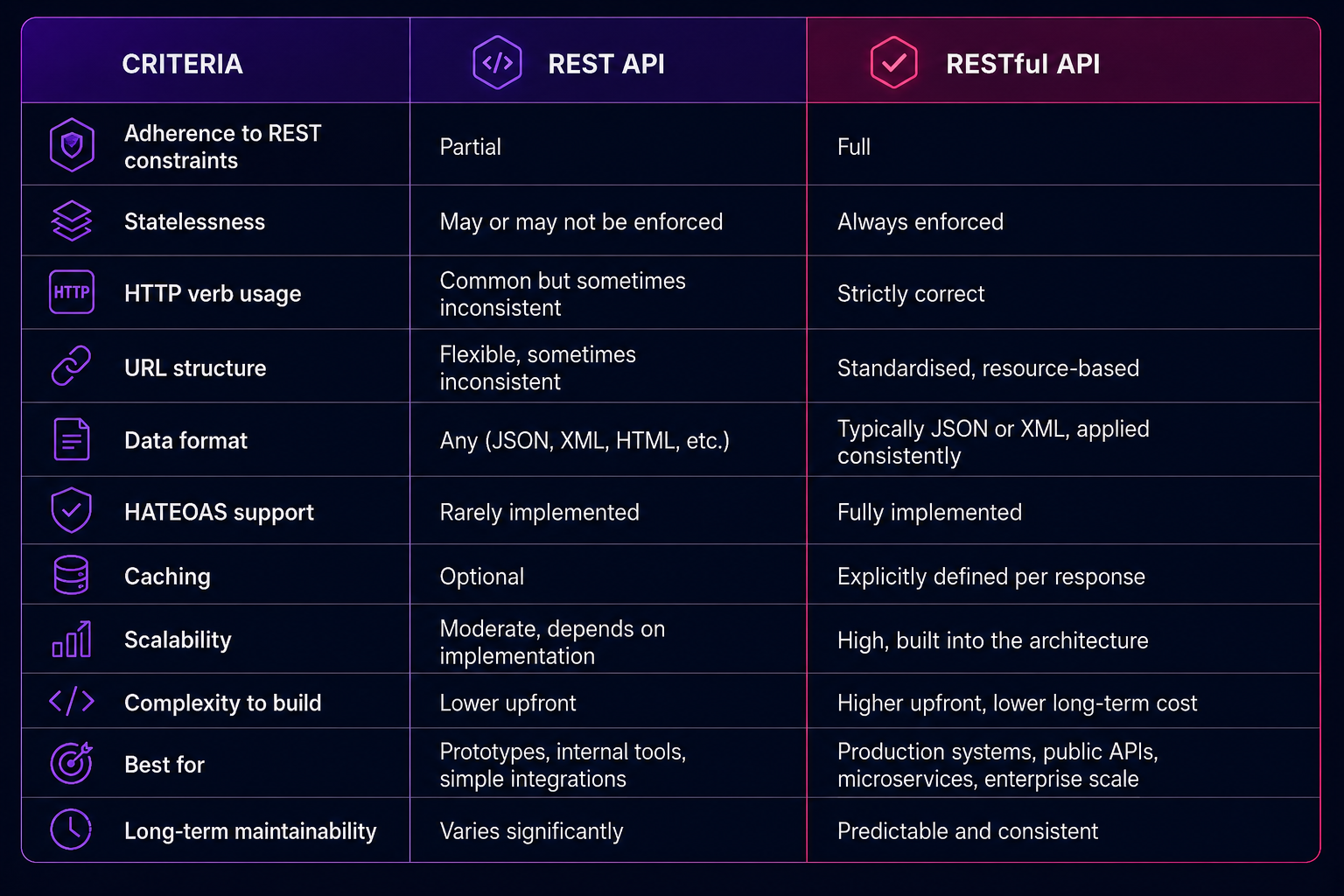Click the 'Varies significantly' cell
This screenshot has width=1344, height=896.
(x=531, y=831)
